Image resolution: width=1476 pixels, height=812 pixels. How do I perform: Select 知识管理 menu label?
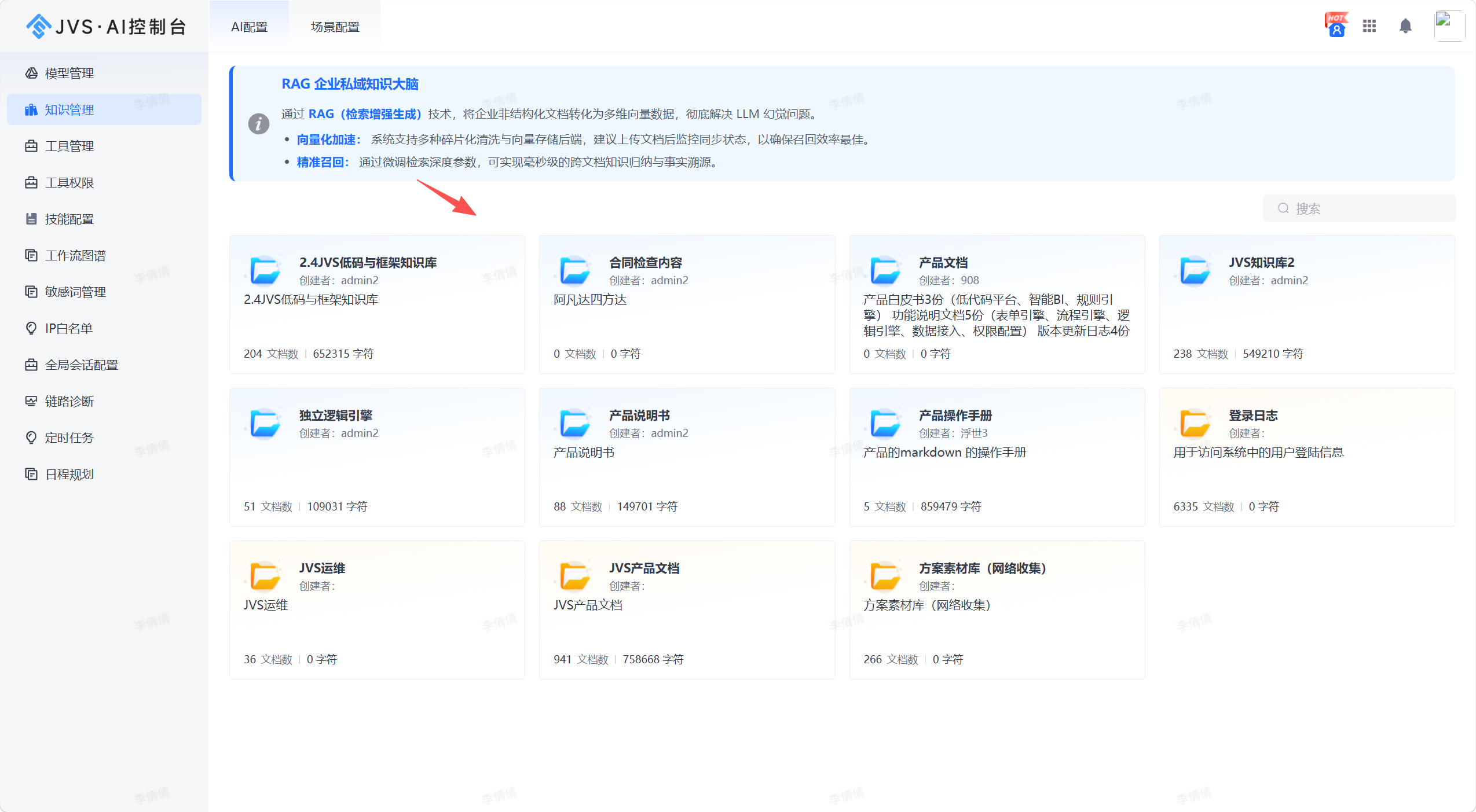(69, 110)
